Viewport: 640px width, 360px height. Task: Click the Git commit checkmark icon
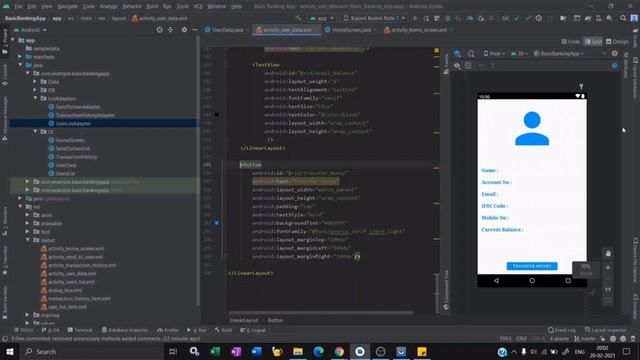point(528,18)
